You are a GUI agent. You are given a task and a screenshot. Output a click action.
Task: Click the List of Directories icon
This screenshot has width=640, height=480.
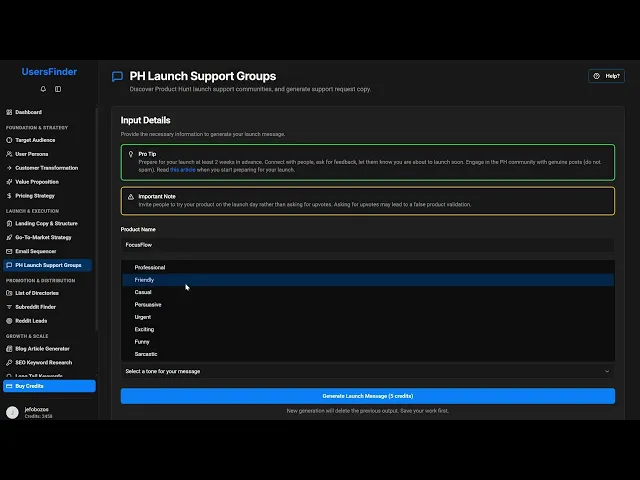click(x=9, y=293)
